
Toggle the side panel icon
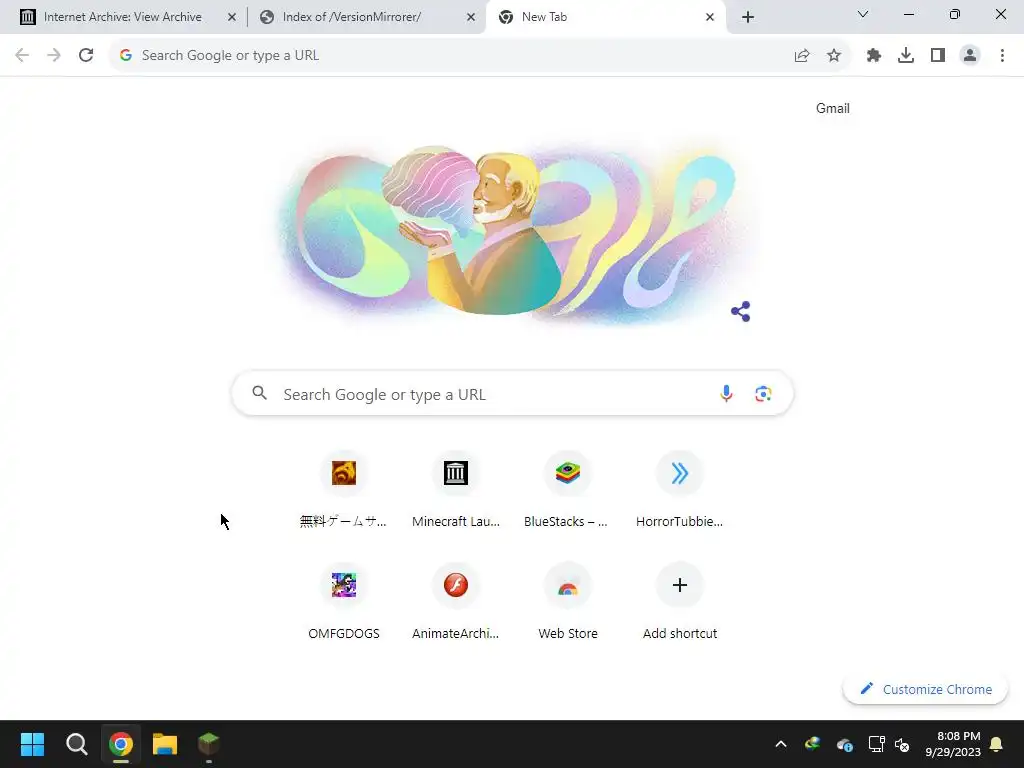point(938,56)
